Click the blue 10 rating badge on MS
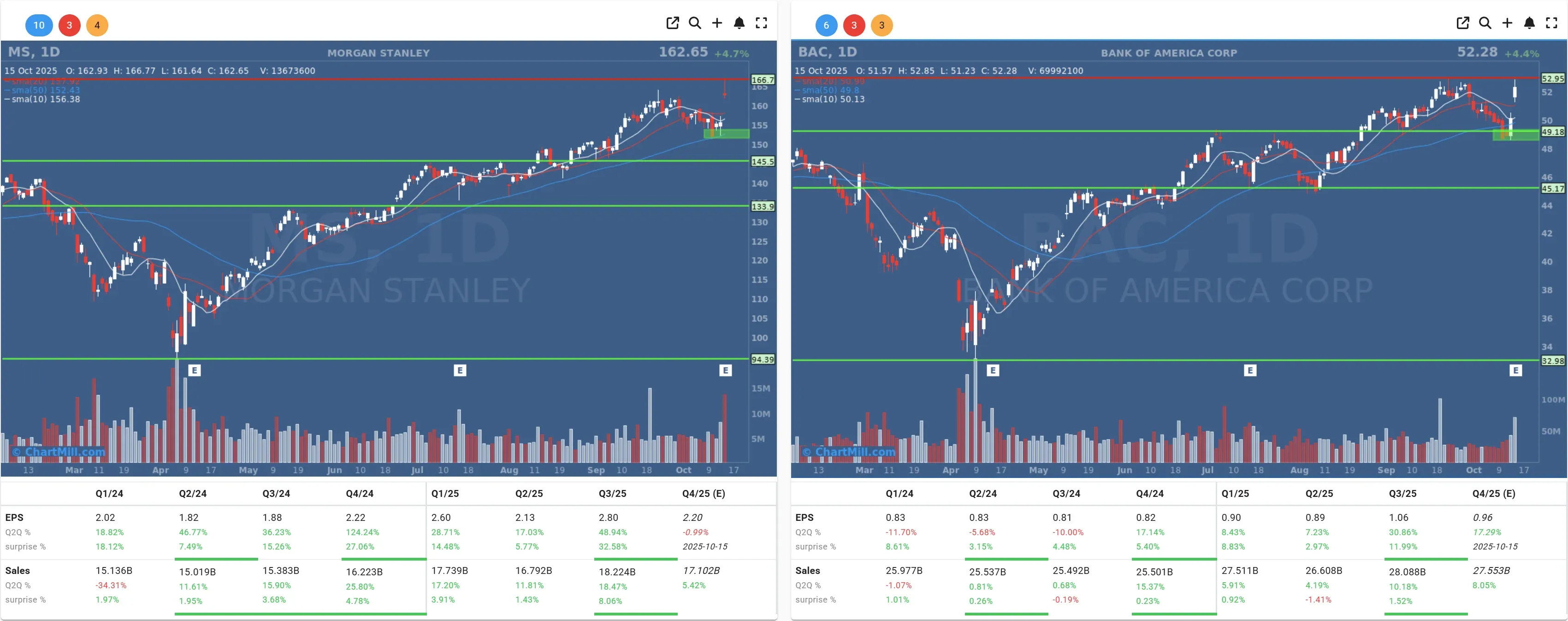 pos(39,25)
